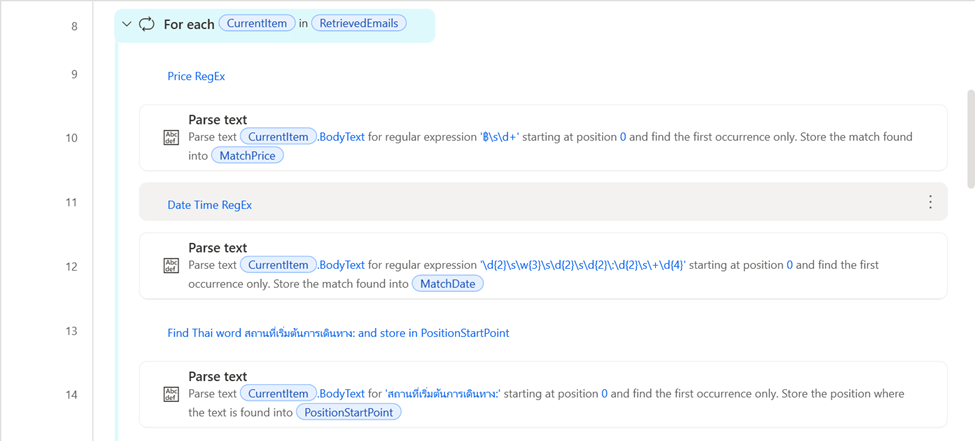The image size is (975, 441).
Task: Select the RetrievedEmails variable pill
Action: (359, 24)
